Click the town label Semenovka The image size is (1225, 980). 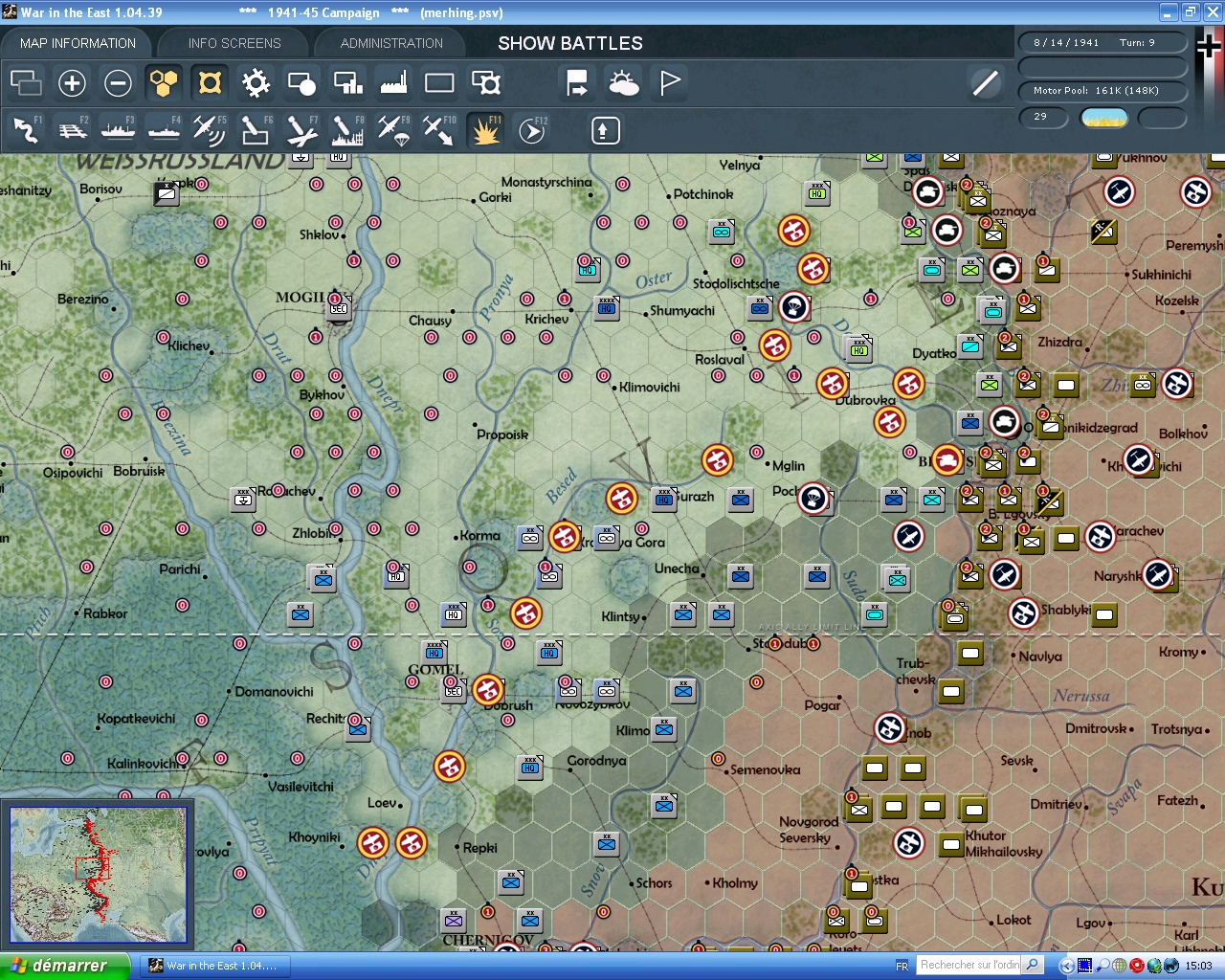pyautogui.click(x=766, y=769)
